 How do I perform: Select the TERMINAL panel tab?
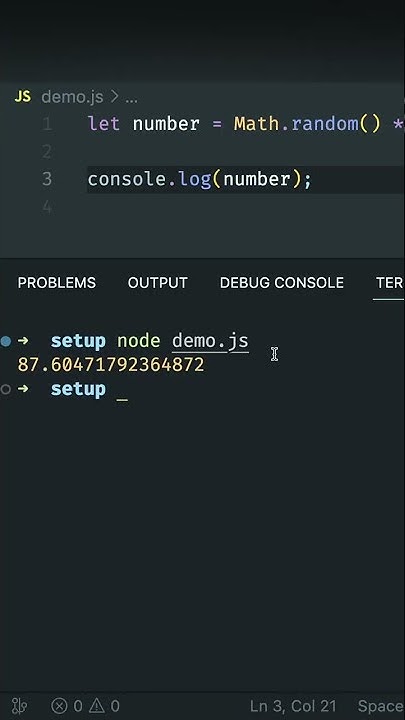(x=390, y=282)
